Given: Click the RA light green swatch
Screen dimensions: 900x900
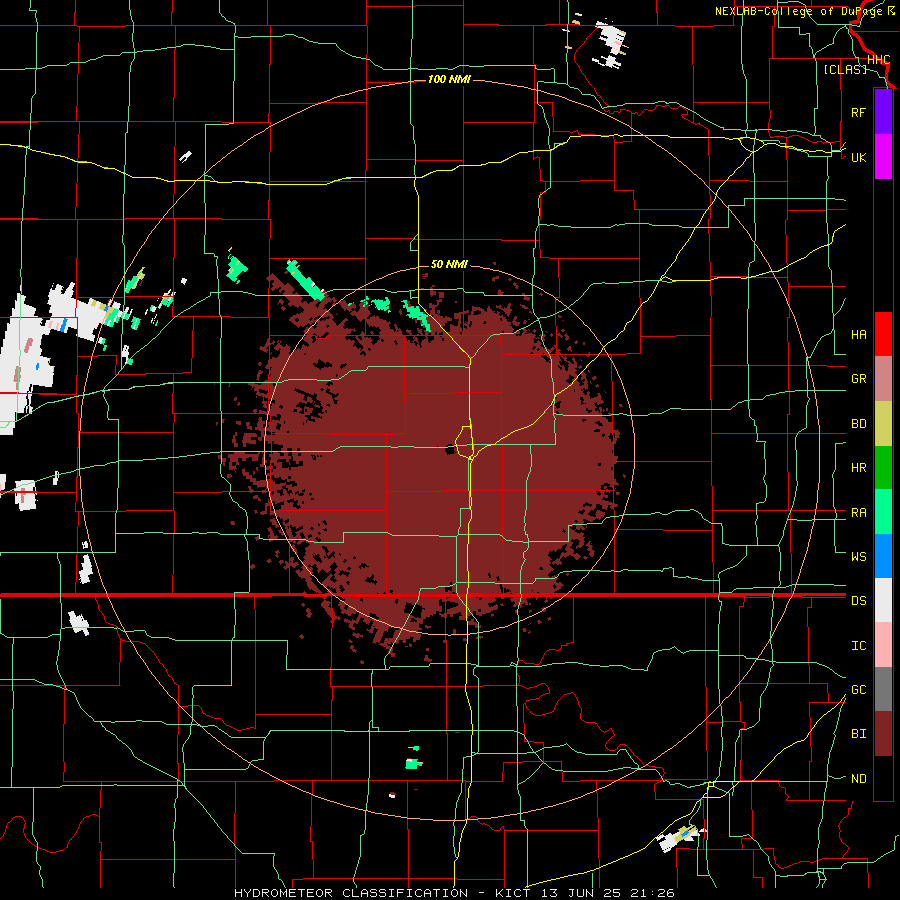Looking at the screenshot, I should 883,512.
